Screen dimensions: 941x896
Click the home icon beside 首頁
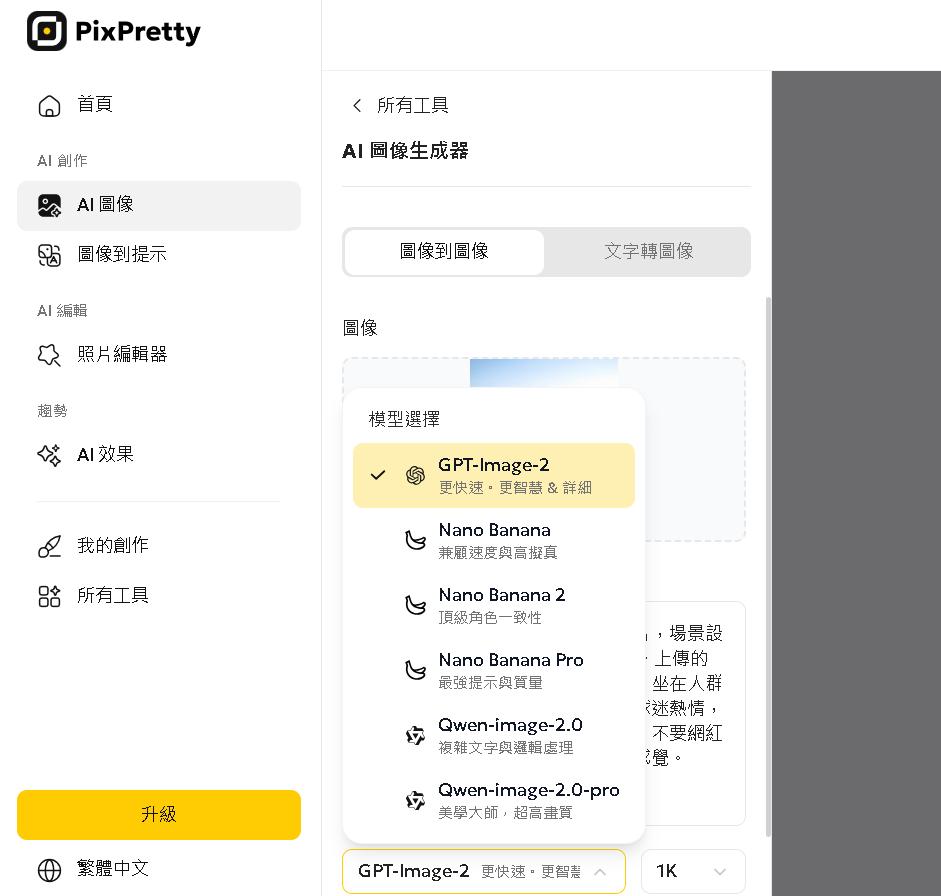49,106
